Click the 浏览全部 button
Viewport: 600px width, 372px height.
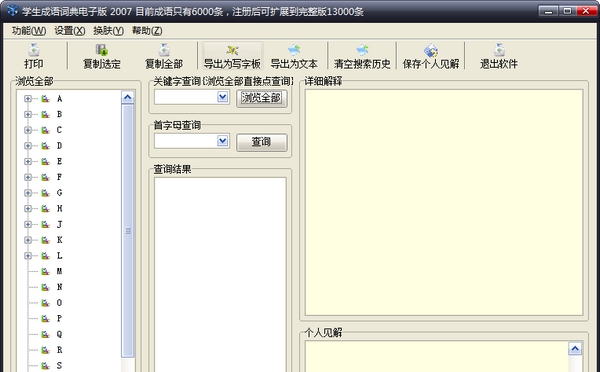click(x=261, y=98)
